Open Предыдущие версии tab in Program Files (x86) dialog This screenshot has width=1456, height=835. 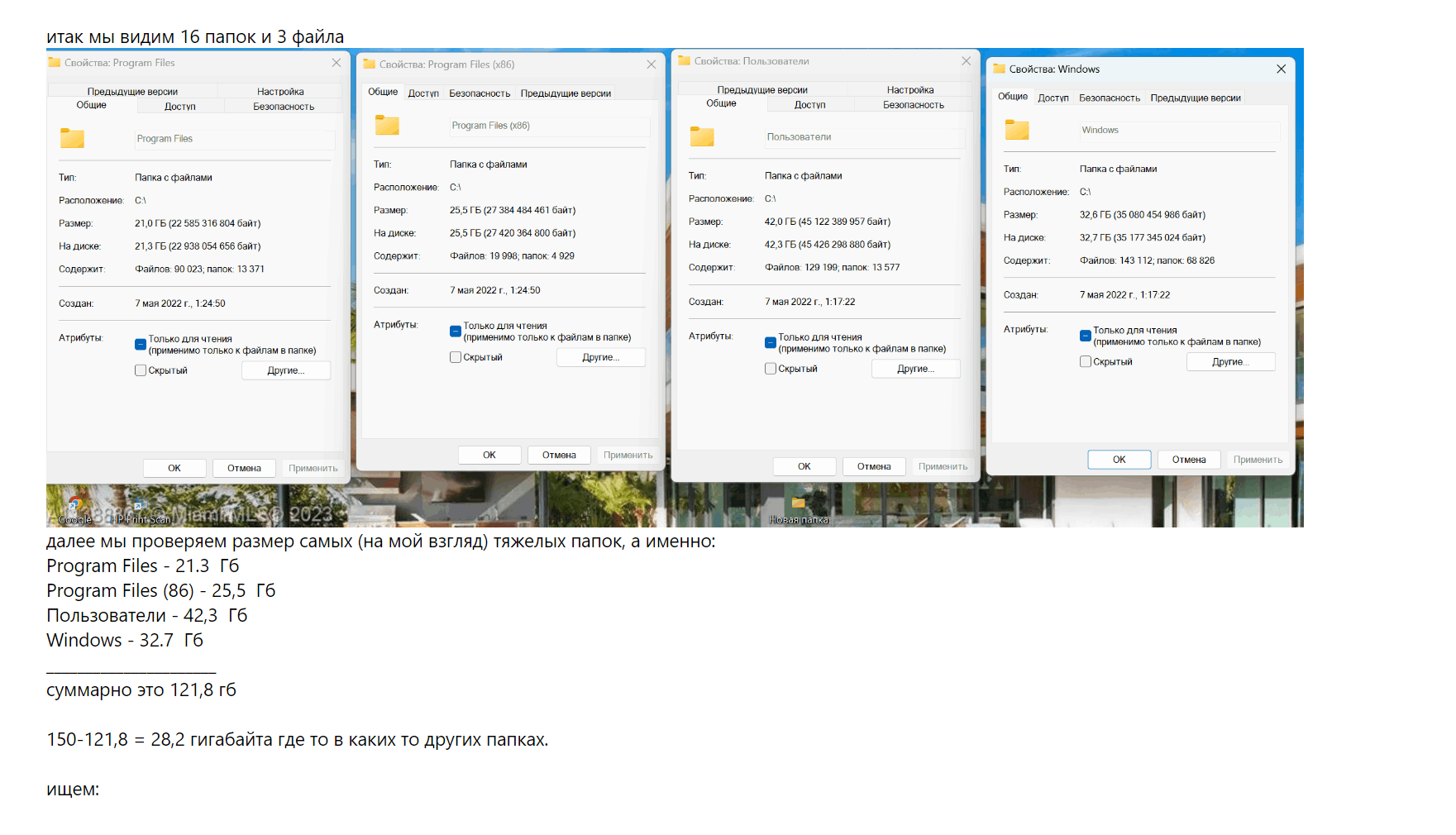pos(566,93)
